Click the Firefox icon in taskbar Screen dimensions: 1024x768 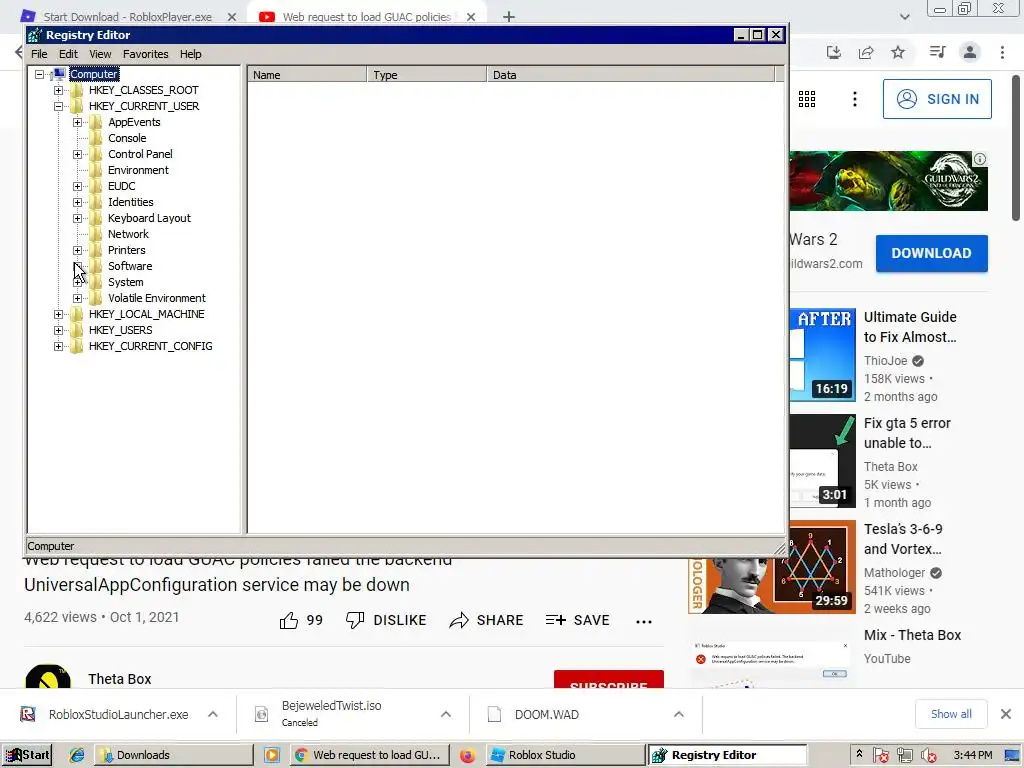click(x=467, y=756)
